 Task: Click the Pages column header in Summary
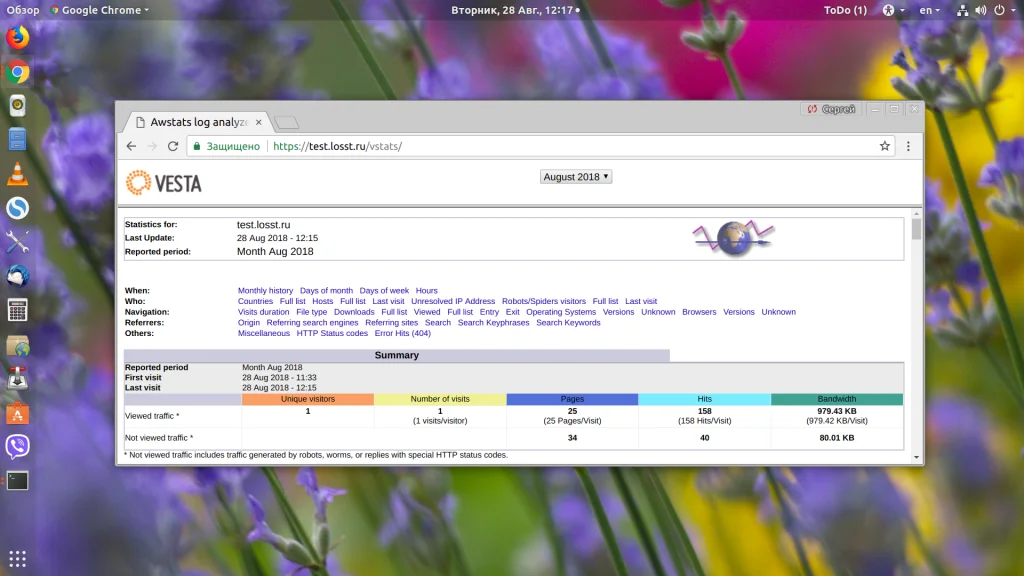[x=572, y=399]
